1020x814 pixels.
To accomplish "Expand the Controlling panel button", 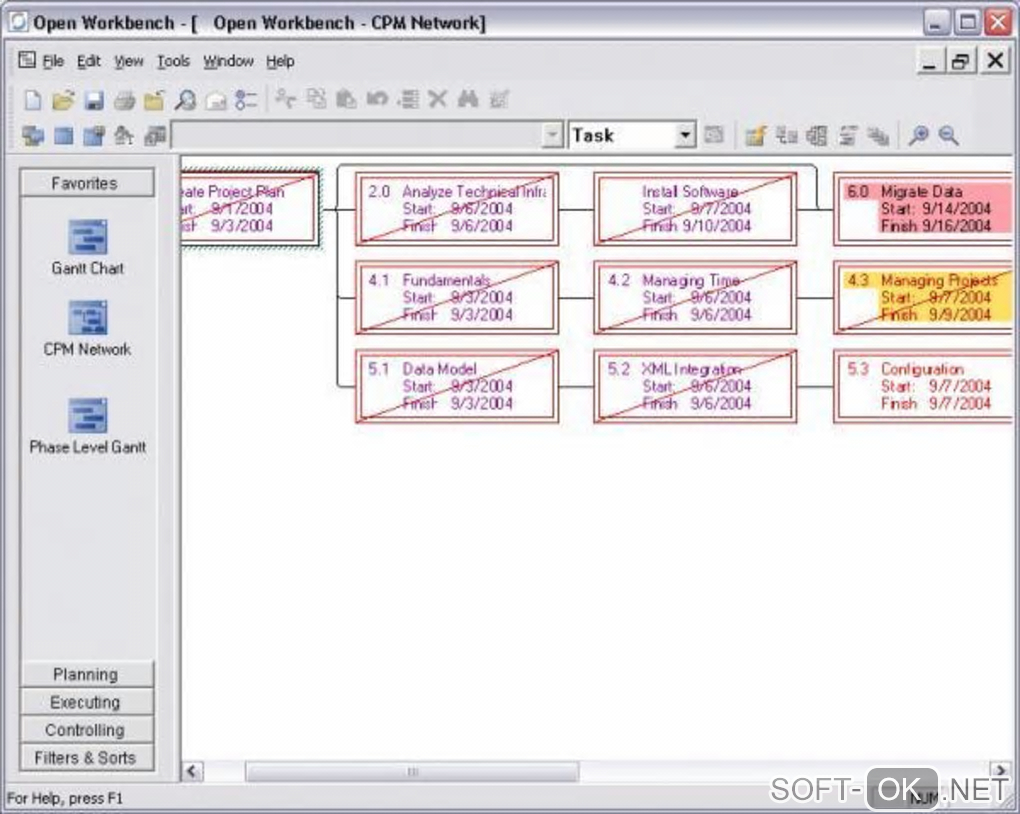I will (87, 730).
